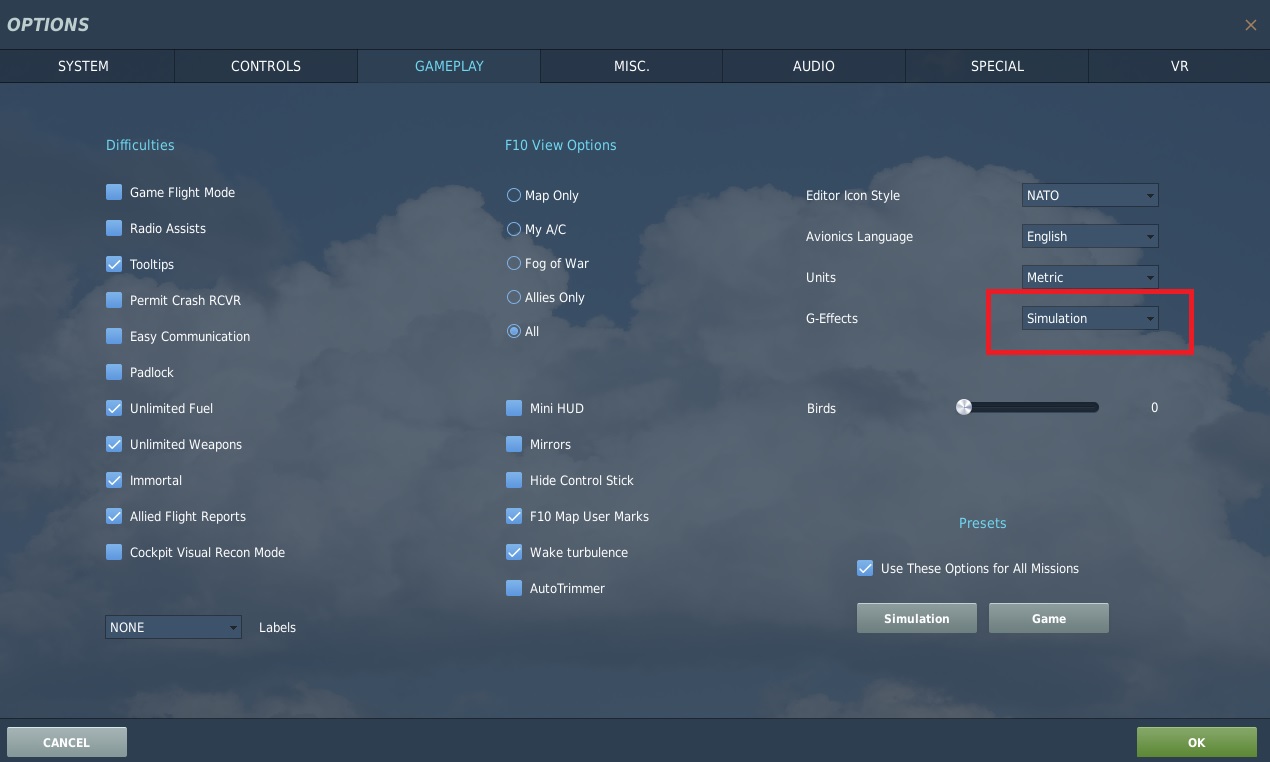The image size is (1270, 762).
Task: Click the Difficulties heading
Action: (140, 145)
